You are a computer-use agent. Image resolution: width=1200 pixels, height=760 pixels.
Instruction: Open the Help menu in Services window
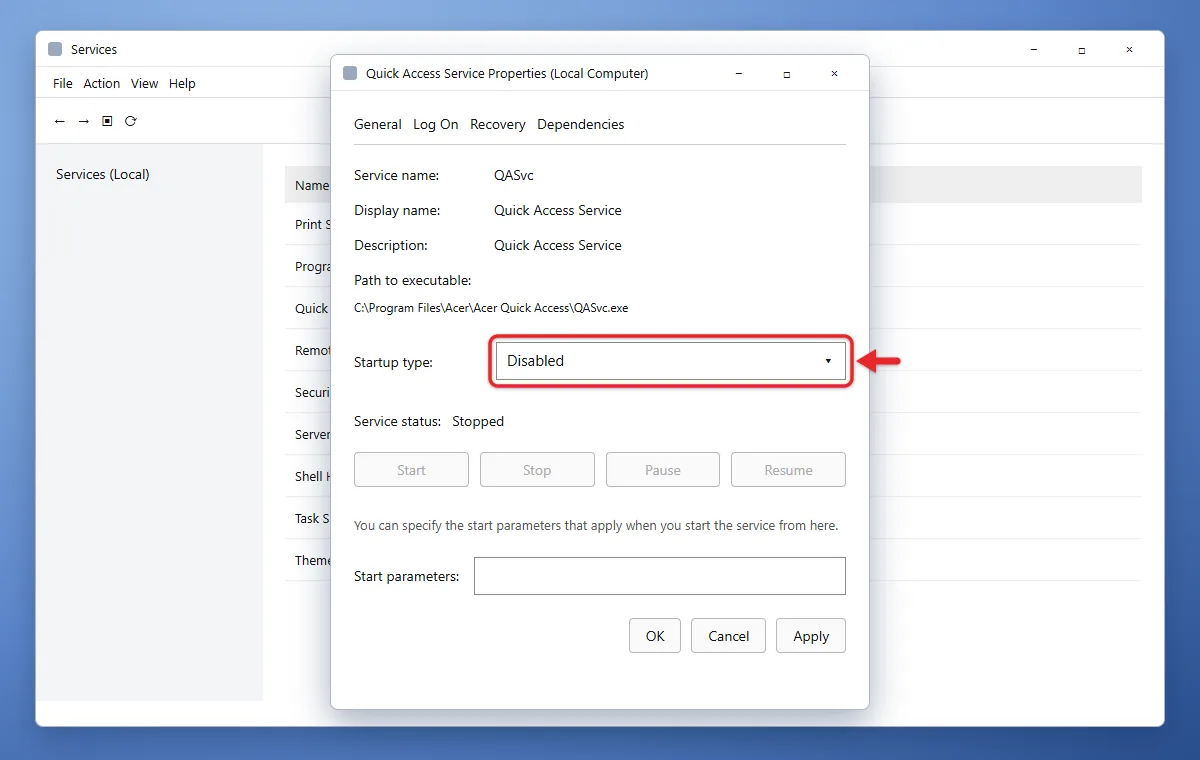(x=182, y=84)
